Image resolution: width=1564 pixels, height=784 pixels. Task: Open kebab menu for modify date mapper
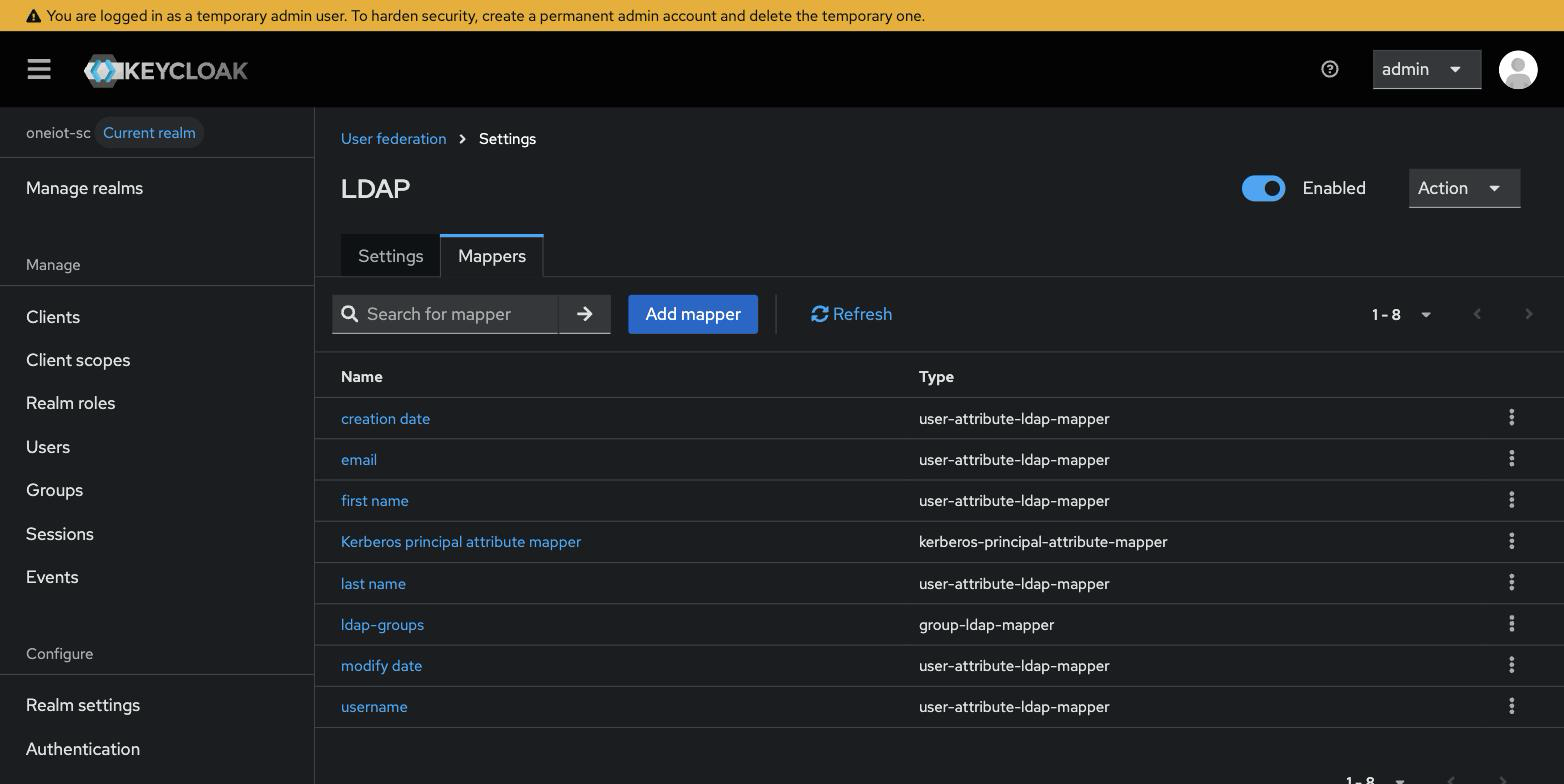[x=1511, y=664]
